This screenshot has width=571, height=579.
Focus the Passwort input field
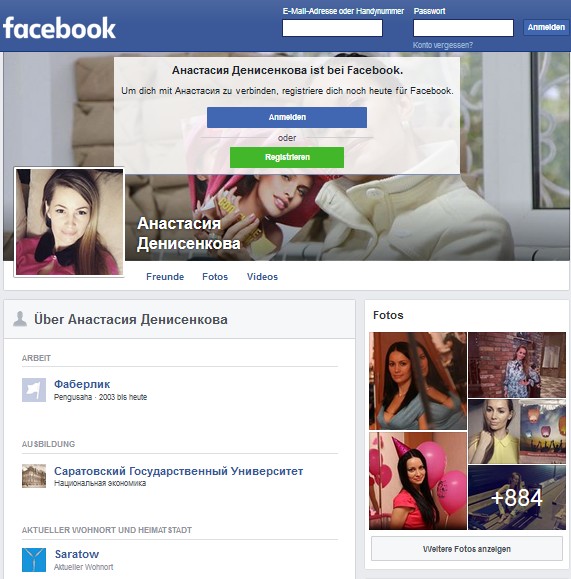(x=463, y=28)
